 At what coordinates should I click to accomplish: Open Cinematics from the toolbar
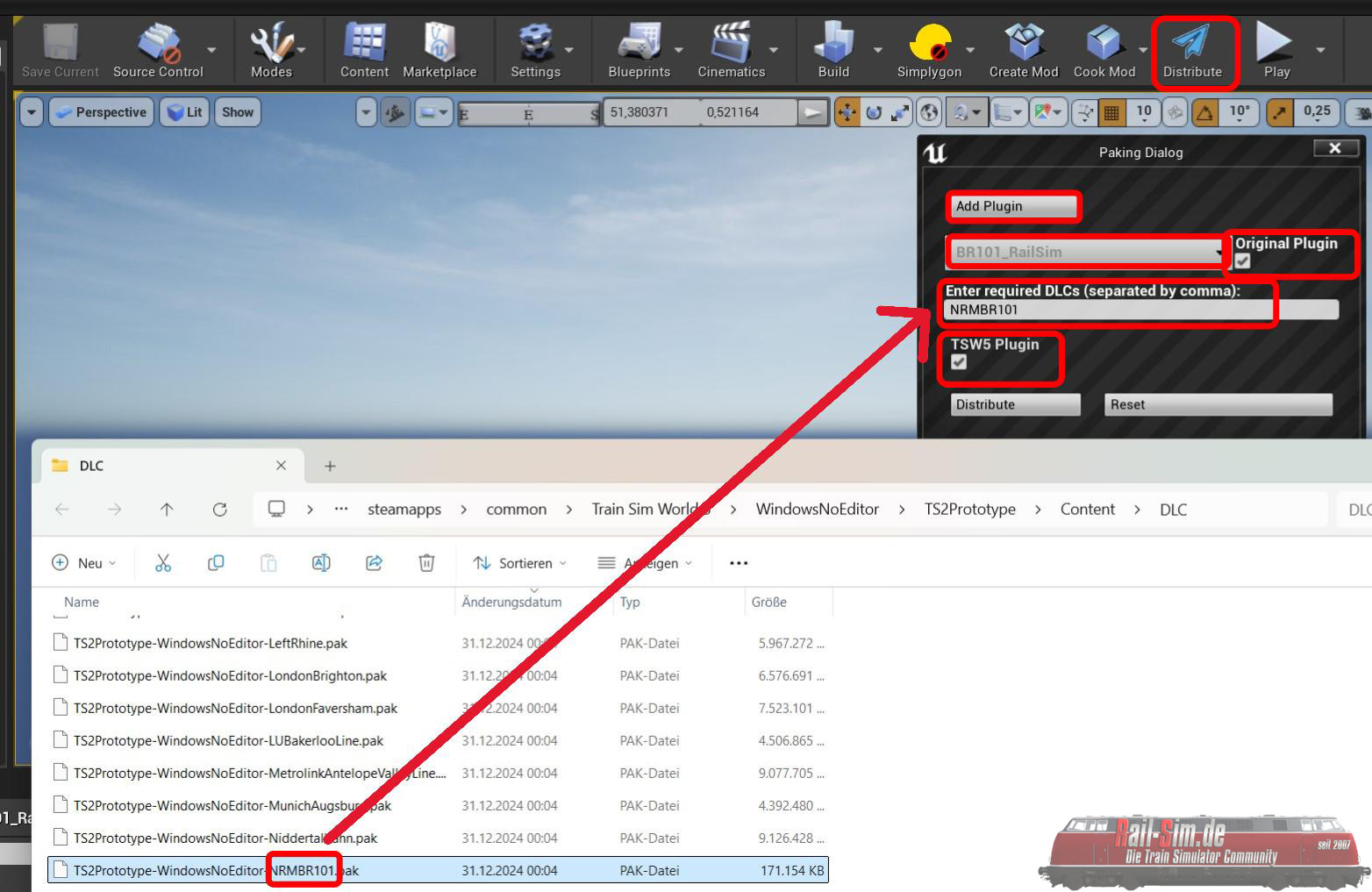[x=731, y=51]
